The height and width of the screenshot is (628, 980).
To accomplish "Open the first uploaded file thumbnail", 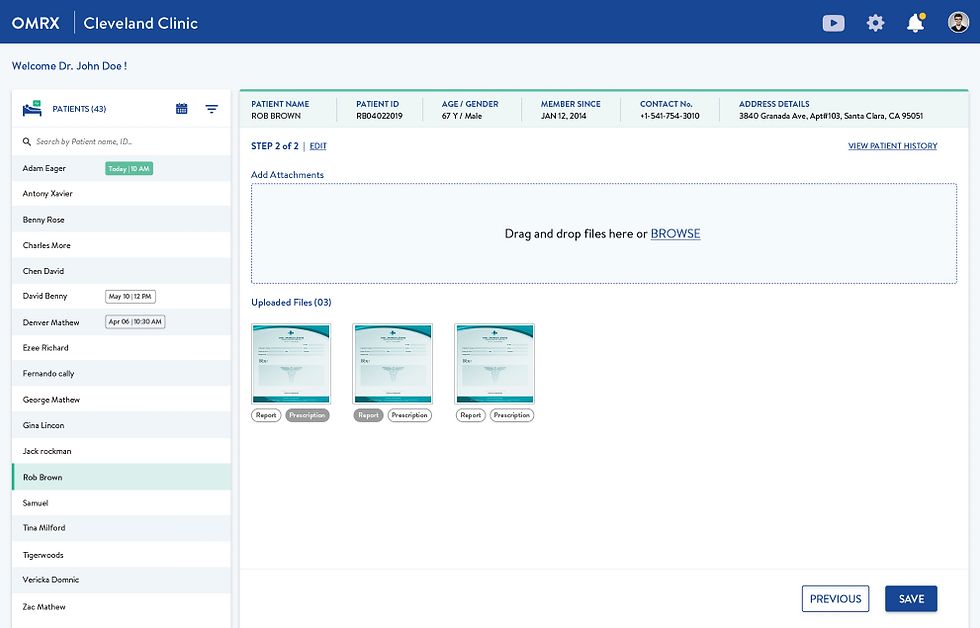I will coord(291,364).
